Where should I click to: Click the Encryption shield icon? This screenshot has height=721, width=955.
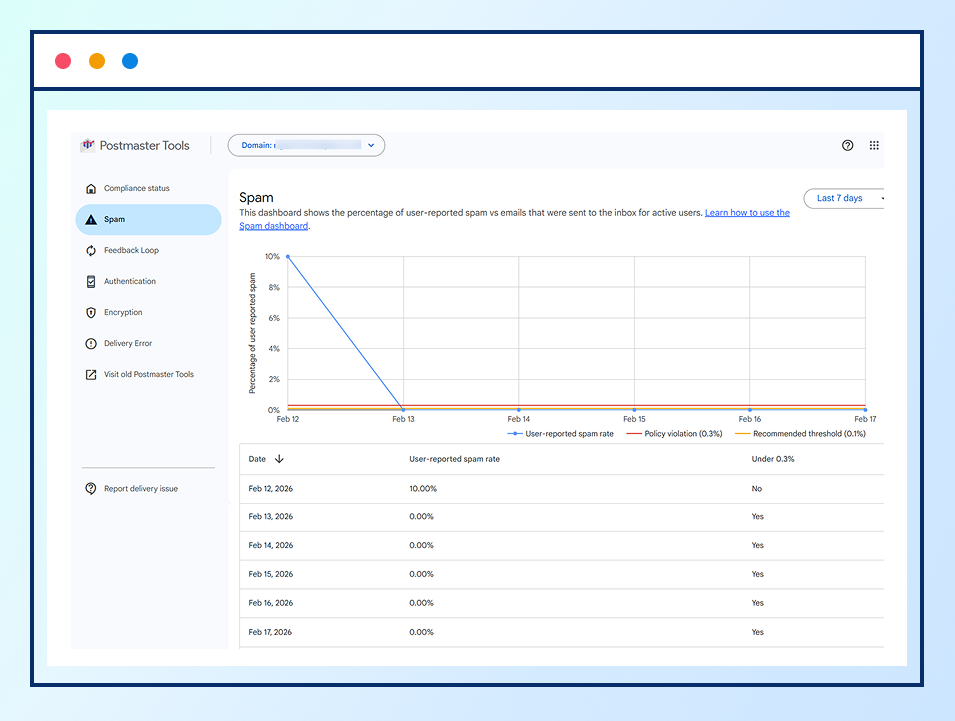92,312
